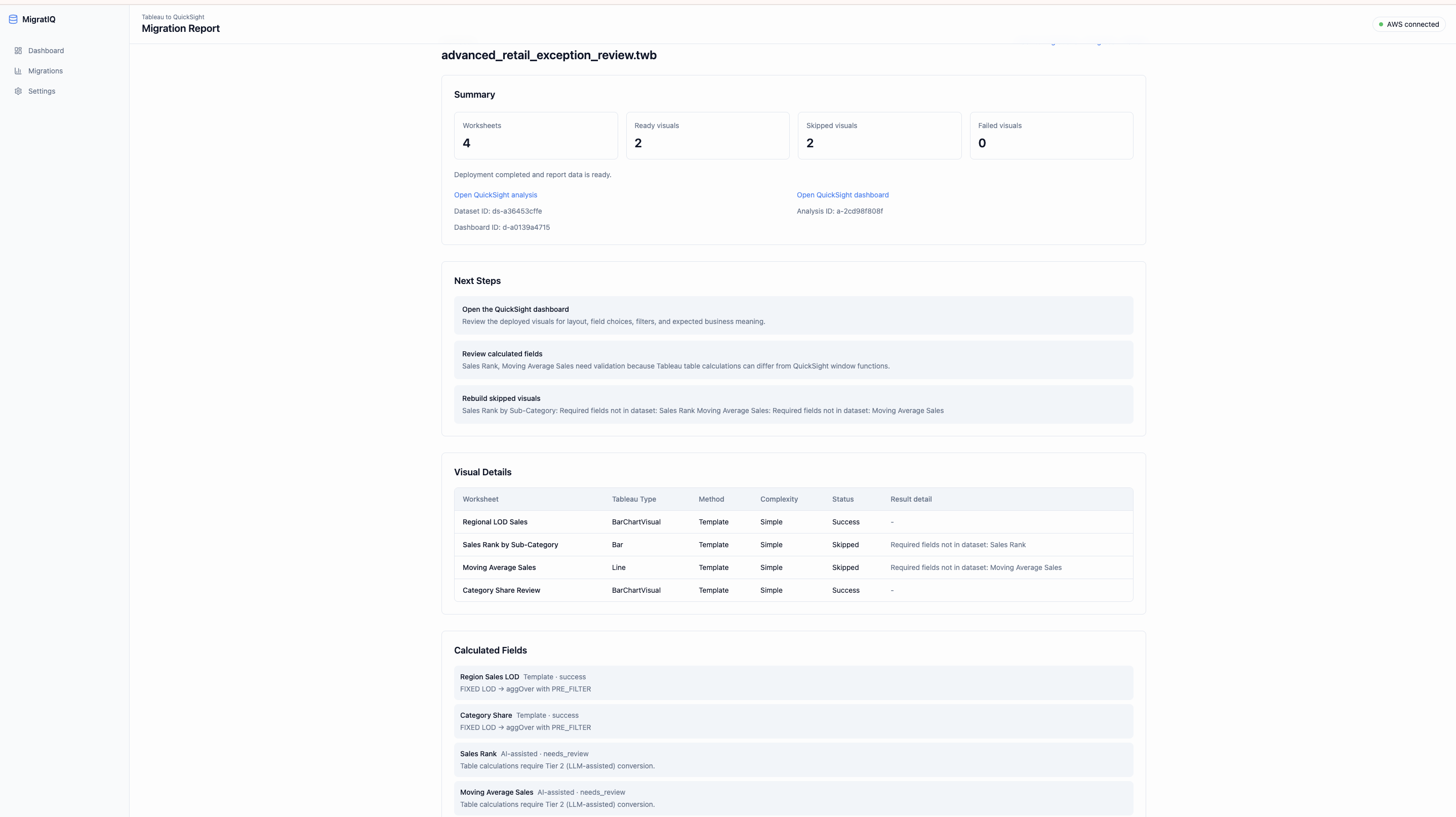Select the Skipped visuals summary card
Viewport: 1456px width, 817px height.
point(879,136)
